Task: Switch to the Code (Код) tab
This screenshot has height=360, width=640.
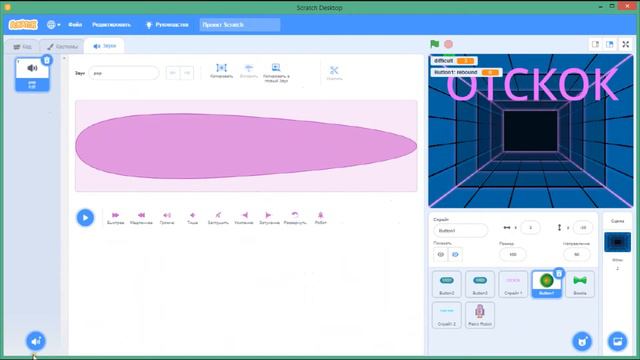Action: [x=22, y=47]
